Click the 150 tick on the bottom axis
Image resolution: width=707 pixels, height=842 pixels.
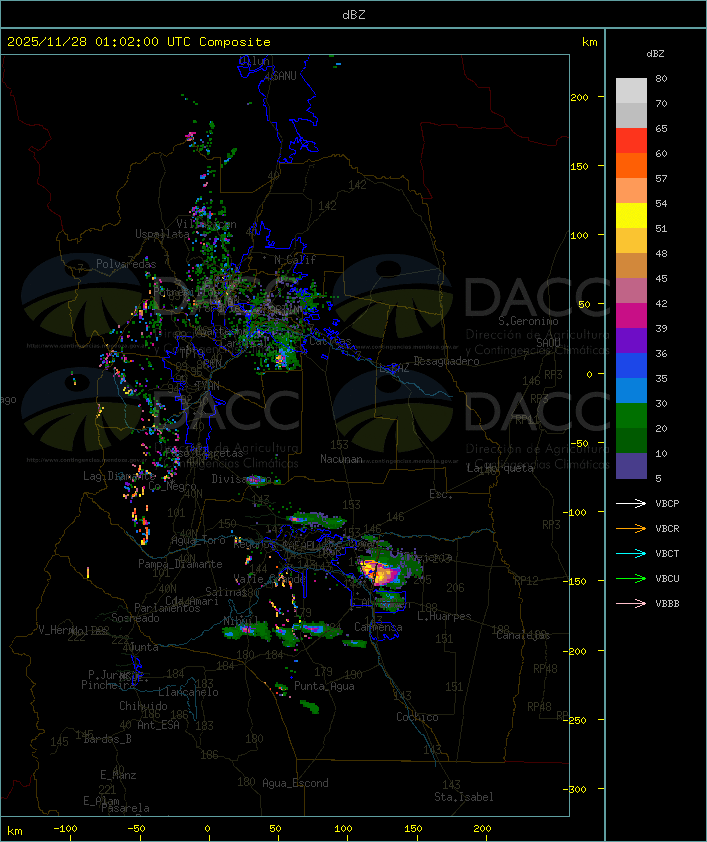pyautogui.click(x=413, y=829)
